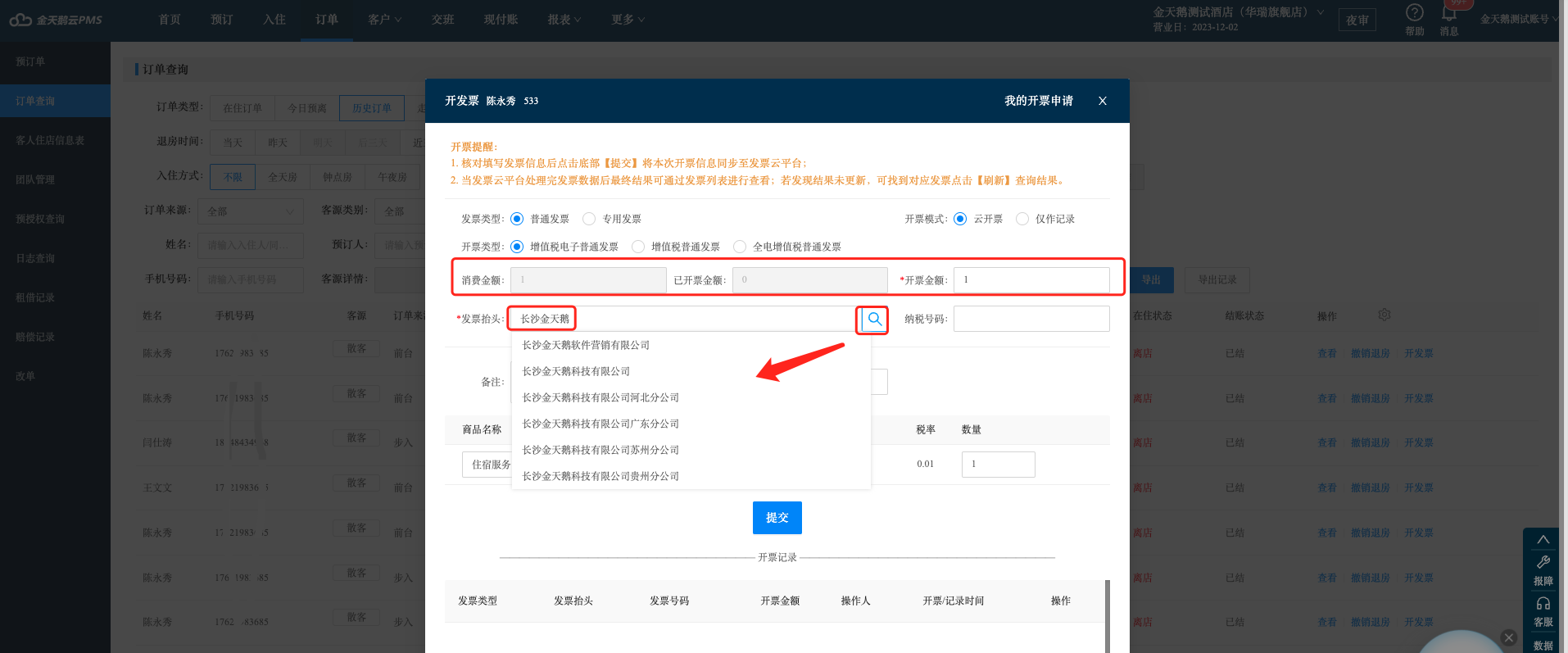This screenshot has height=653, width=1568.
Task: Open 预订 in top navigation
Action: point(222,20)
